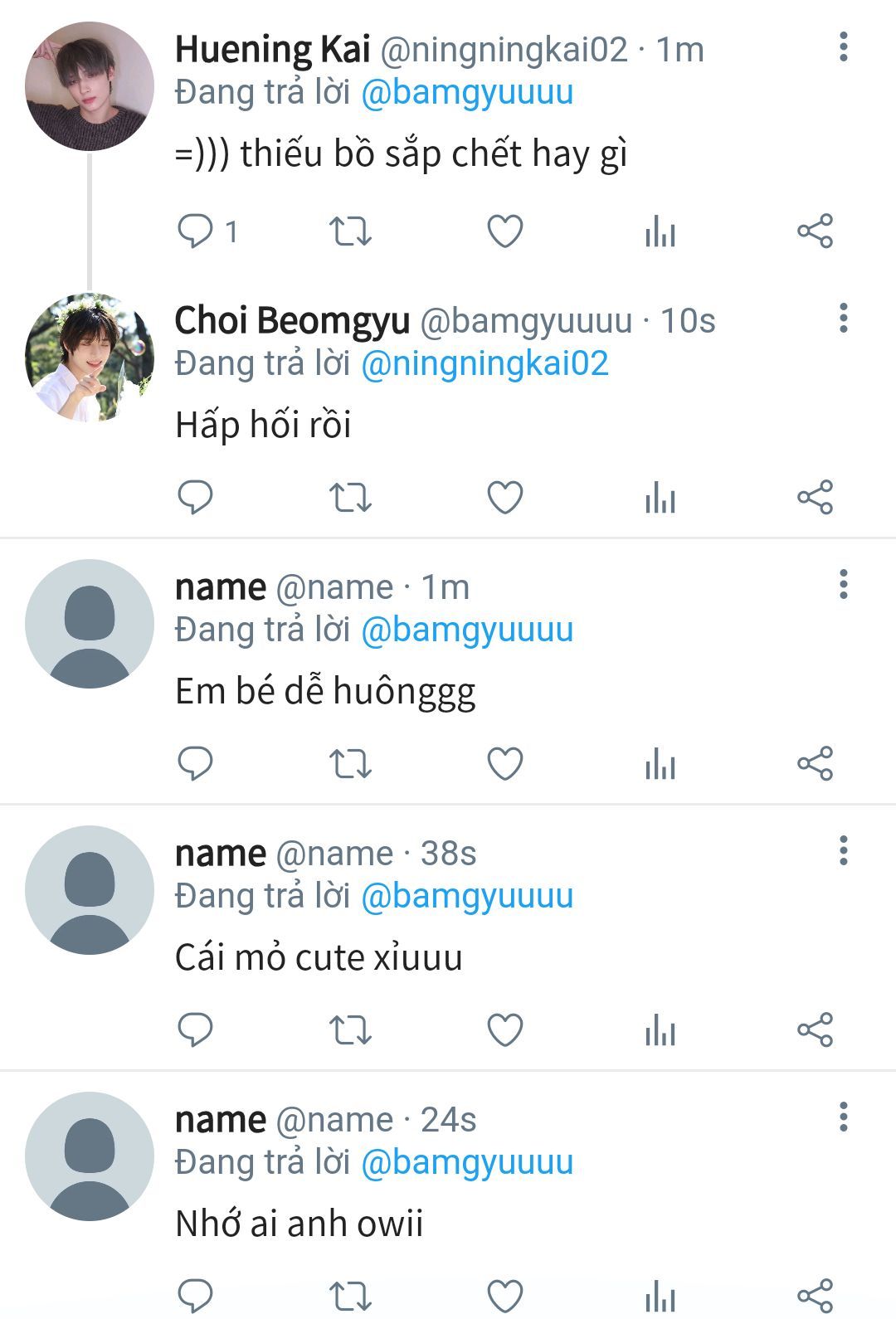This screenshot has width=896, height=1319.
Task: Reply to Huening Kai's tweet
Action: [x=196, y=231]
